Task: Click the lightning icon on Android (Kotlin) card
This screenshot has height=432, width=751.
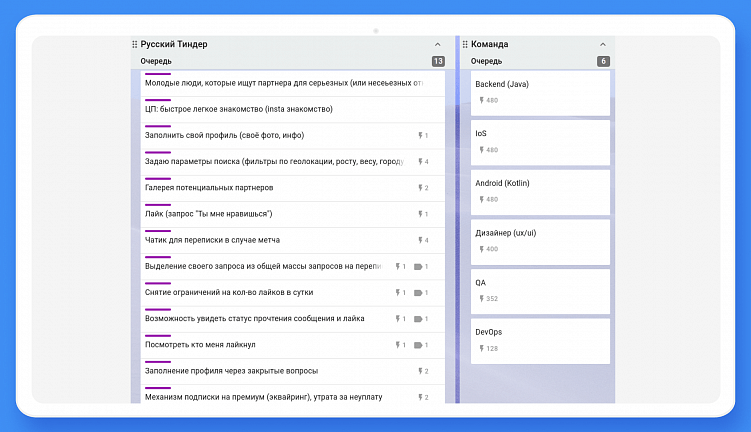Action: click(x=482, y=199)
